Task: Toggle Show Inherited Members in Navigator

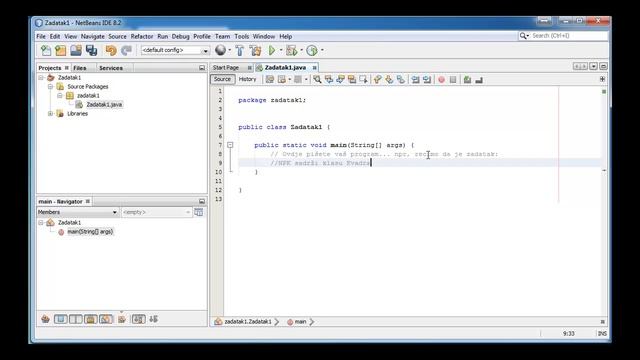Action: (45, 319)
